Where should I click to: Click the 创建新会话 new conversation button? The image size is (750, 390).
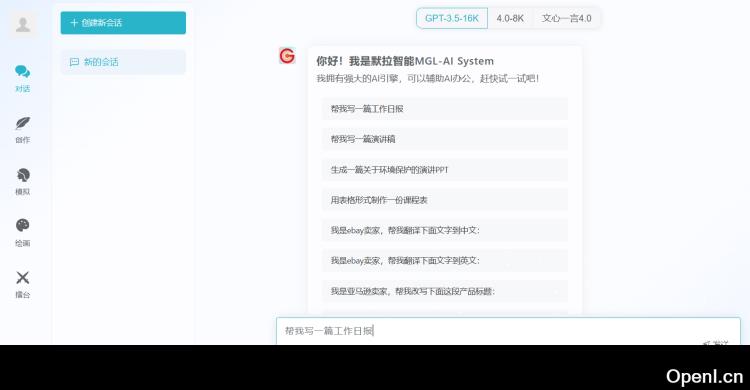tap(123, 22)
